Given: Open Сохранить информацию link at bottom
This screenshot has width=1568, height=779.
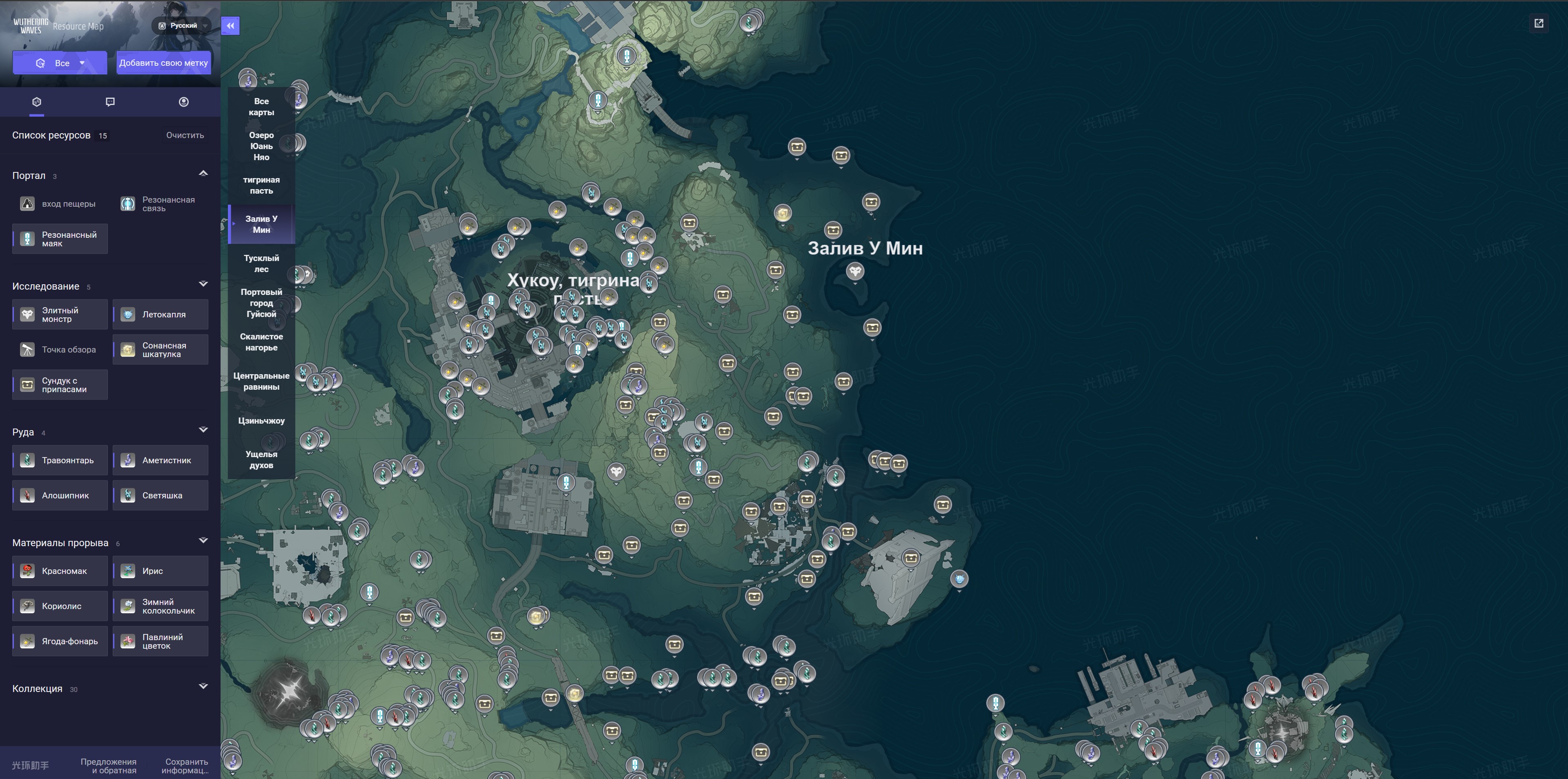Looking at the screenshot, I should tap(186, 766).
